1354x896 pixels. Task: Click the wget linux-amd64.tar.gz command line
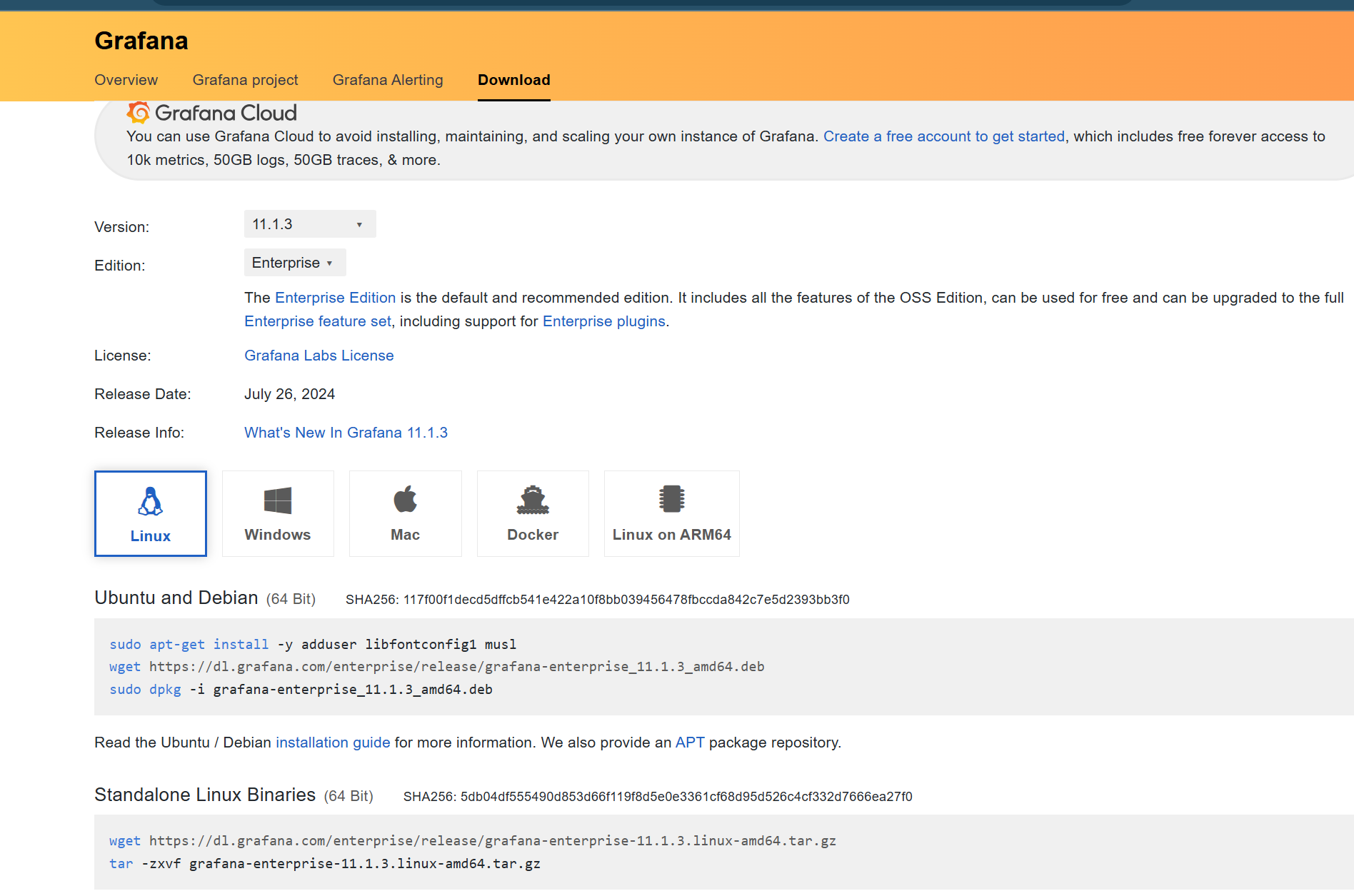(472, 841)
